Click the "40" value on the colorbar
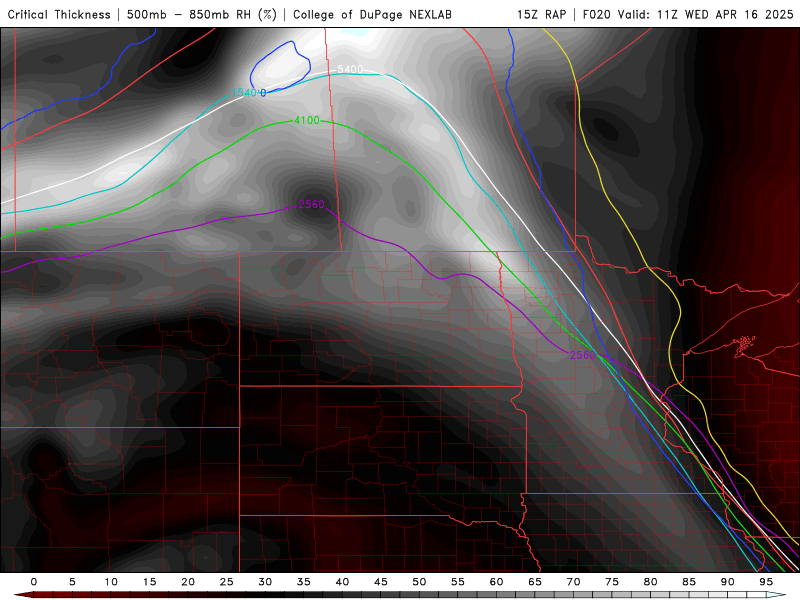The image size is (800, 600). click(342, 582)
